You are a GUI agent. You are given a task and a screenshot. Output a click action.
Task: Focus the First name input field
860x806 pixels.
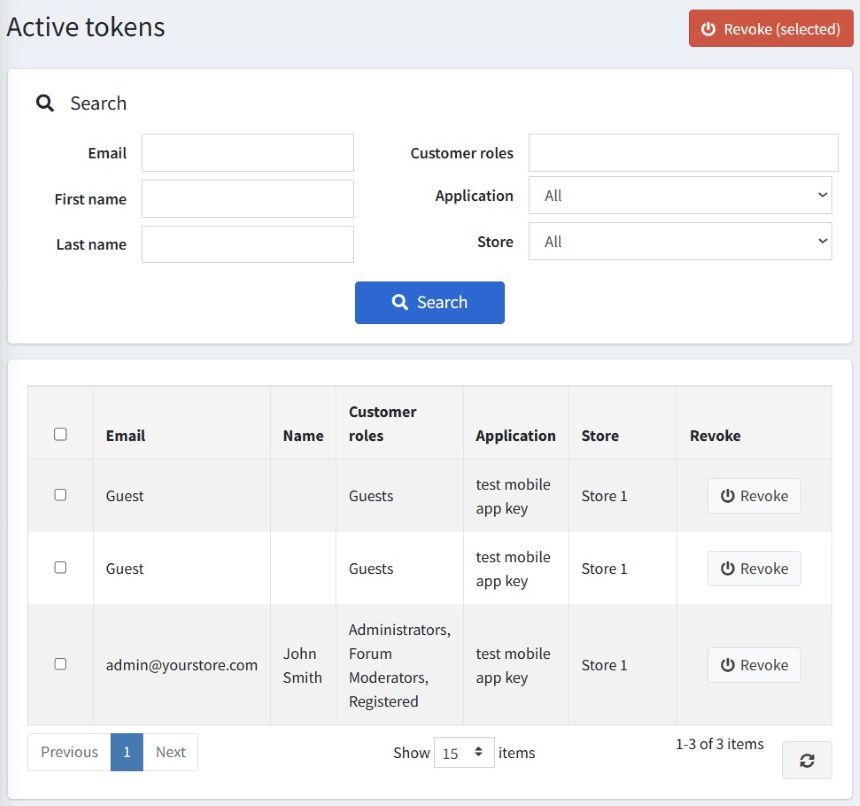pos(247,198)
